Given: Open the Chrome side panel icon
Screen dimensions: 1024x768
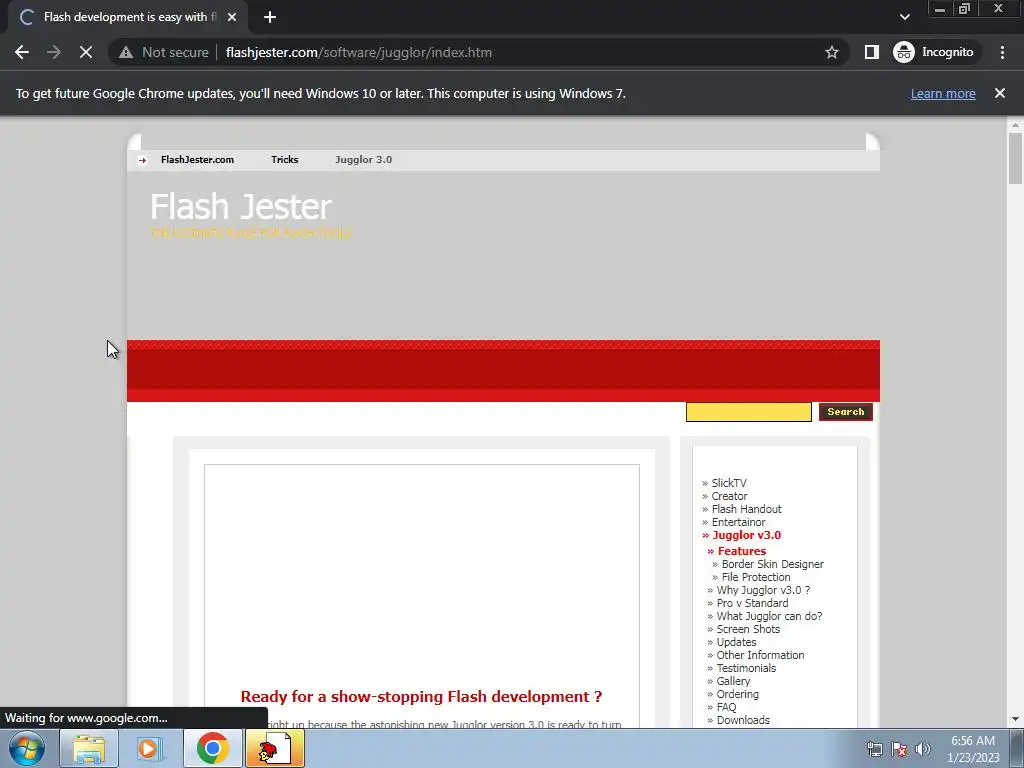Looking at the screenshot, I should click(x=872, y=52).
